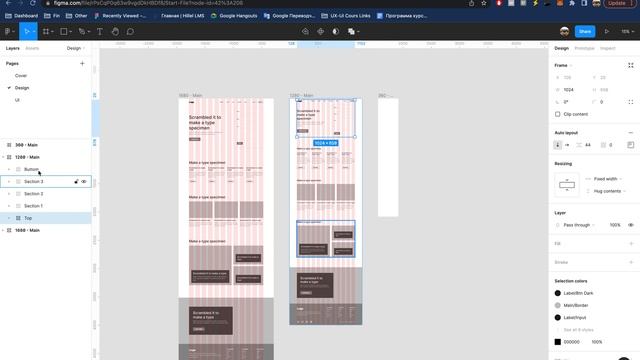Expand the 1680 - Main frame

coord(3,230)
